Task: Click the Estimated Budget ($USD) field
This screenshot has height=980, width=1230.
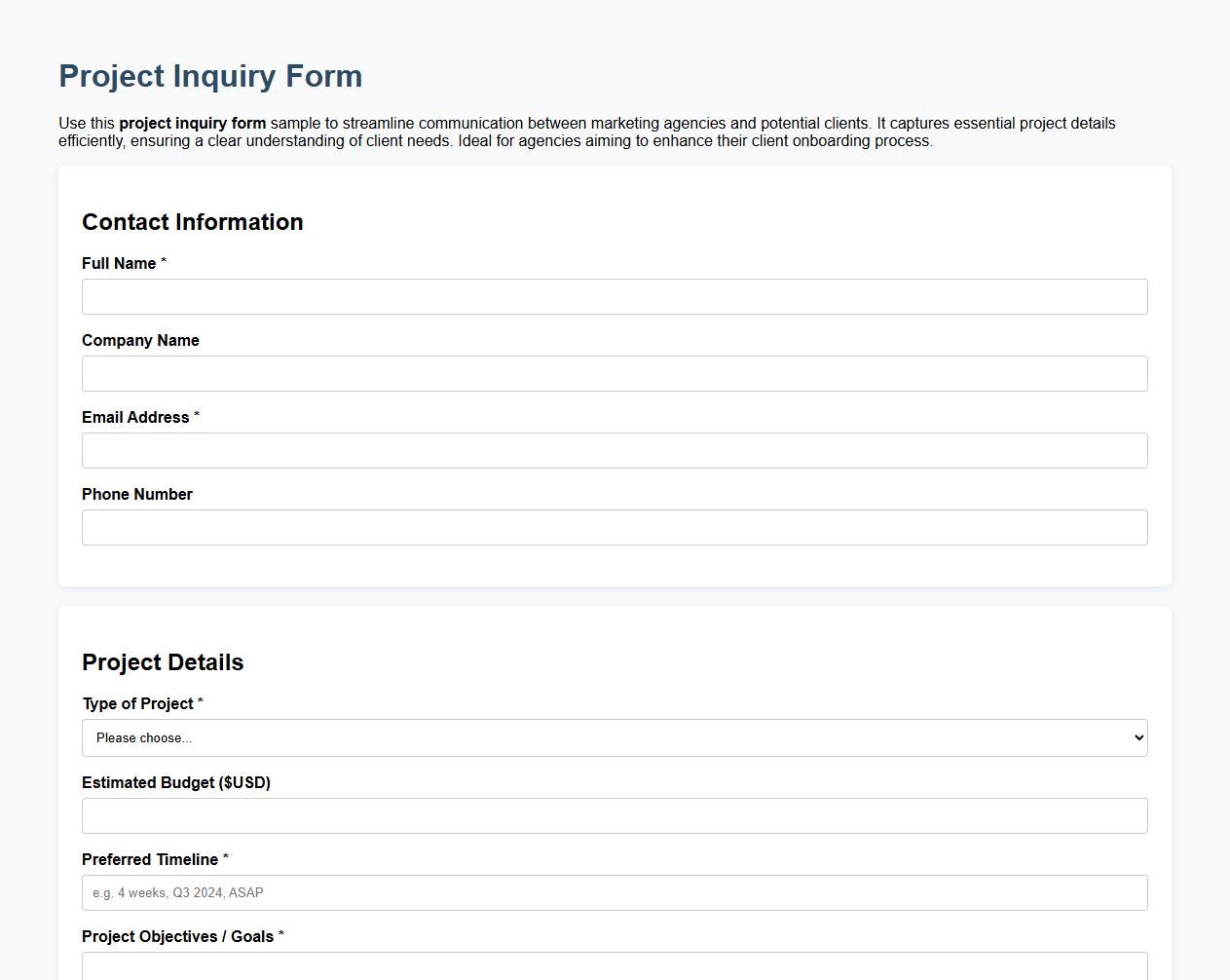Action: tap(615, 815)
